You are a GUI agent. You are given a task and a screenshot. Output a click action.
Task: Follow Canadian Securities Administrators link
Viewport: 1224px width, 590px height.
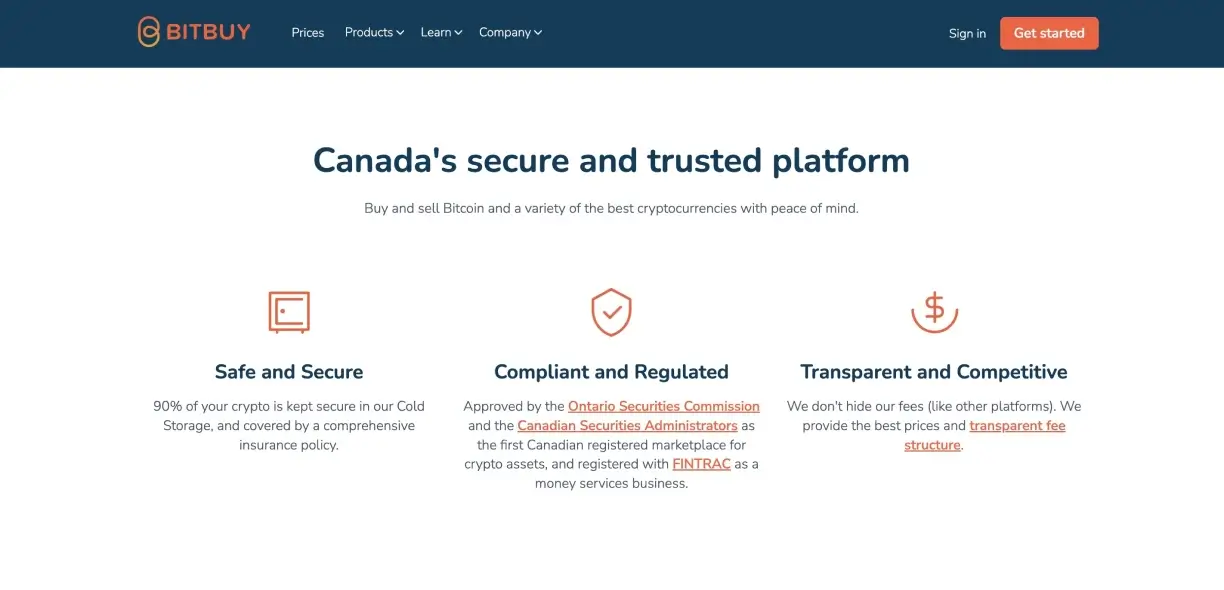point(627,426)
